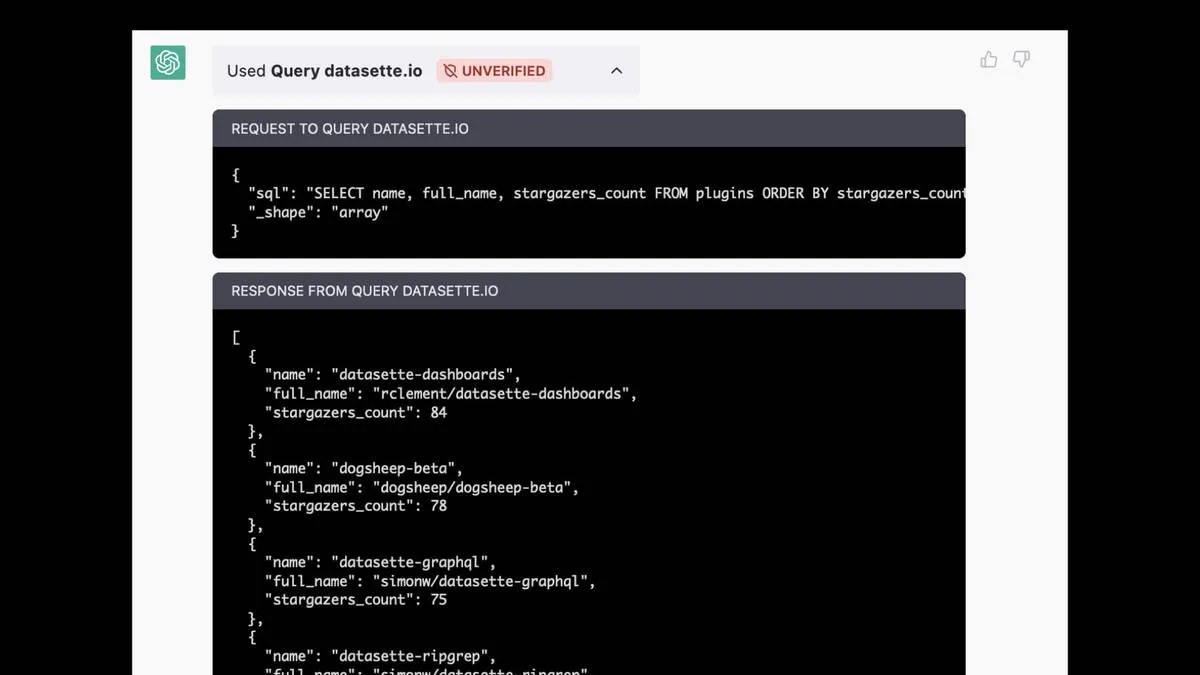Click the name "dogsheep-beta" line
1200x675 pixels.
coord(364,468)
